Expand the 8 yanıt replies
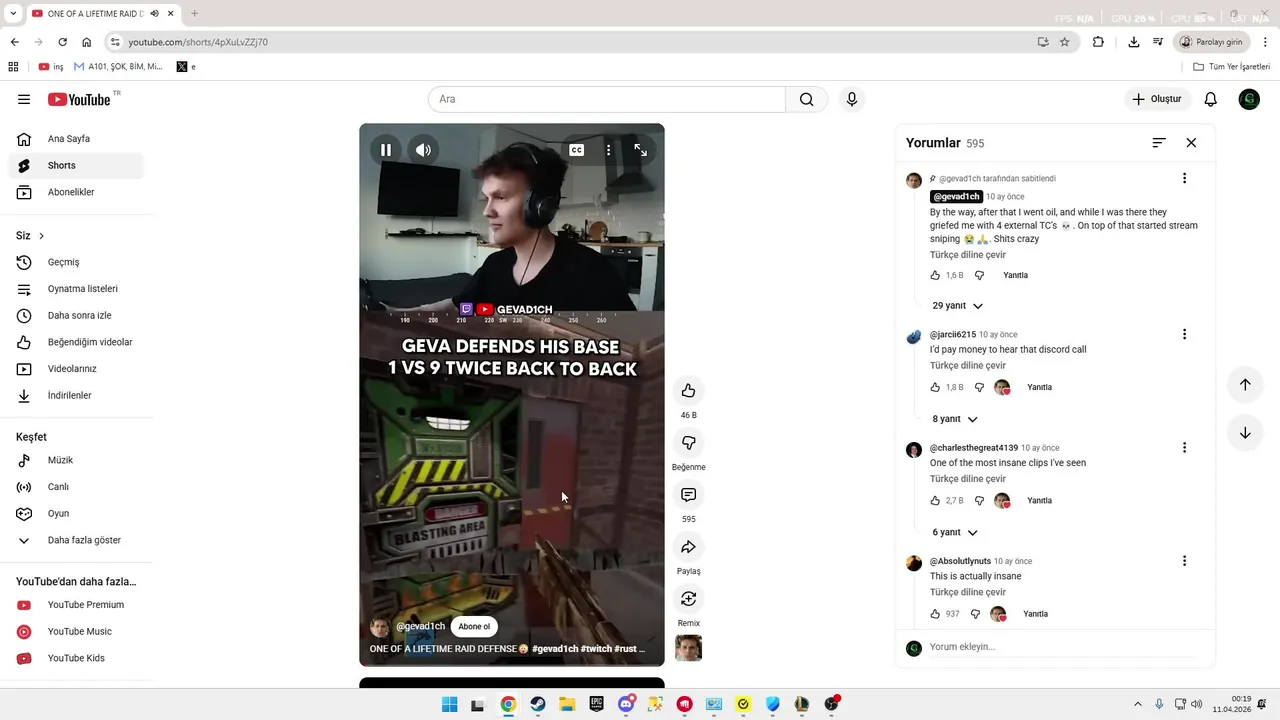The image size is (1280, 720). [x=955, y=419]
